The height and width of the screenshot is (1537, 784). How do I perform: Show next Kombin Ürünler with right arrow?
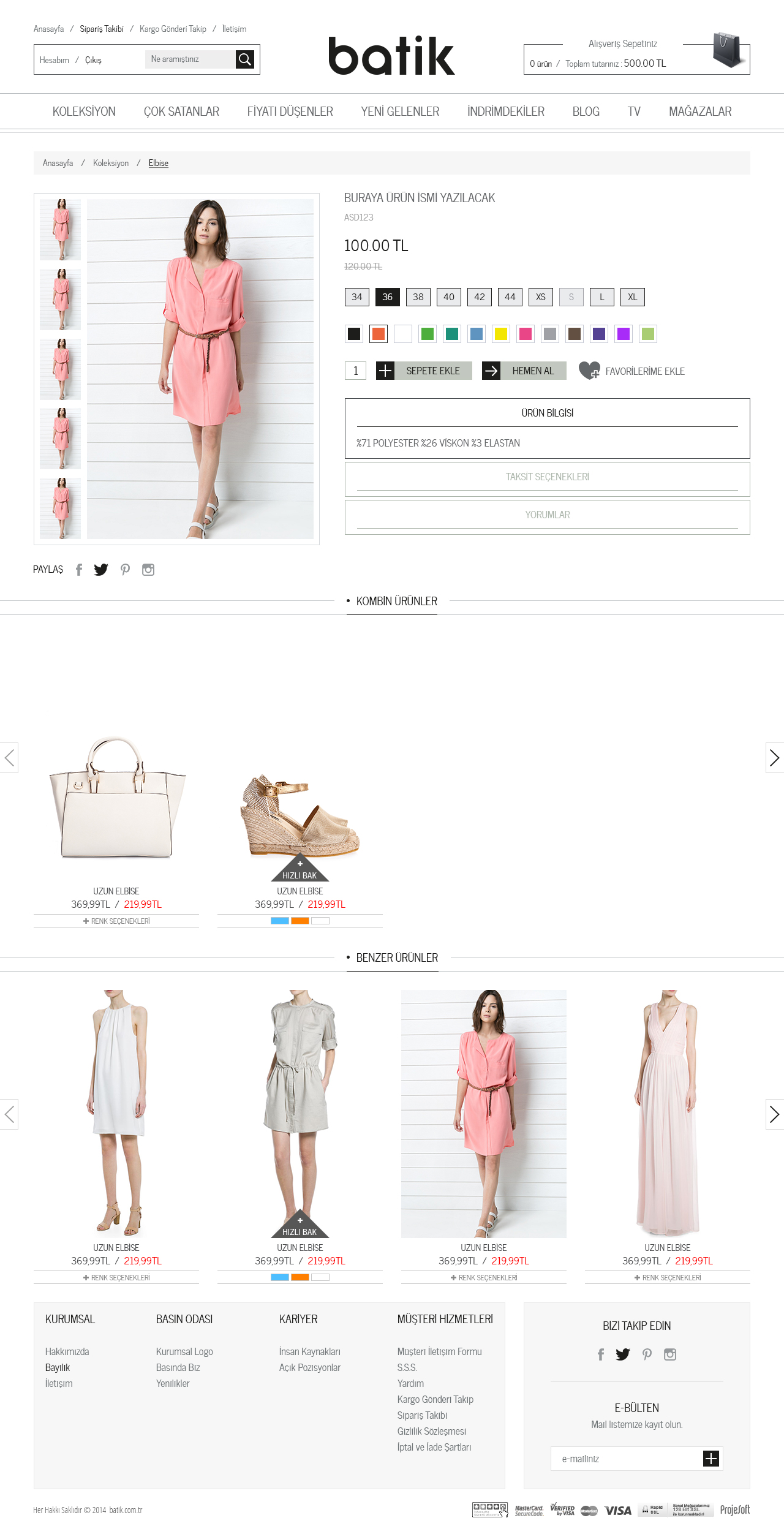pos(774,758)
